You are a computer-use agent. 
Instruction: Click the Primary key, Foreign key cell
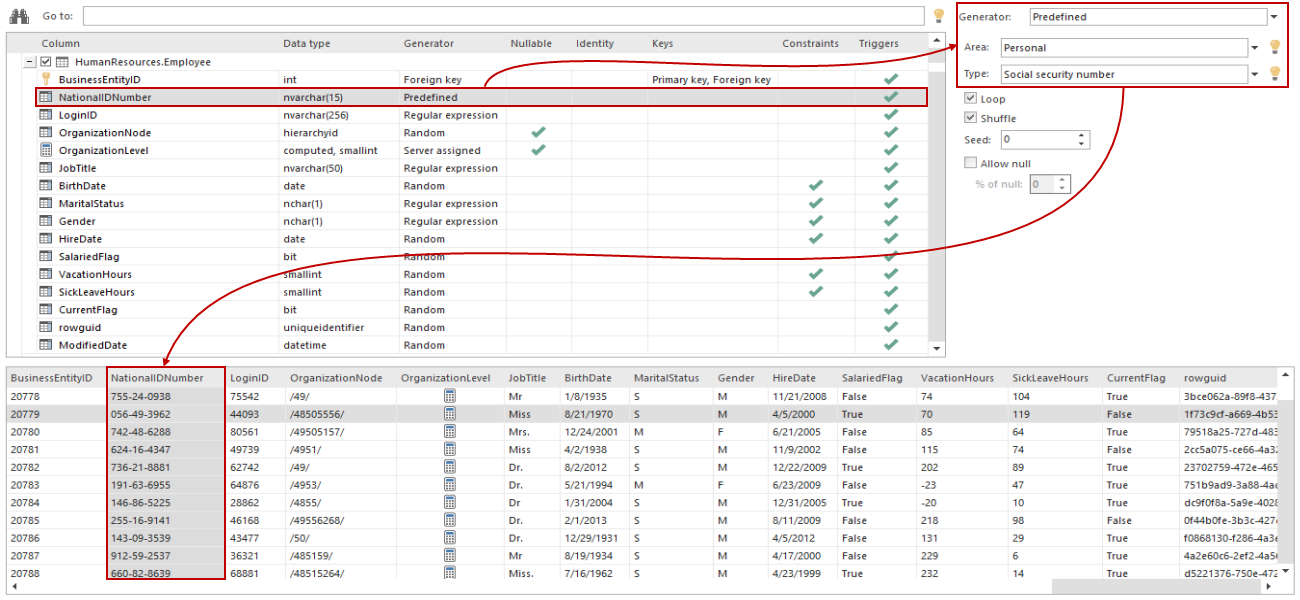[x=711, y=79]
